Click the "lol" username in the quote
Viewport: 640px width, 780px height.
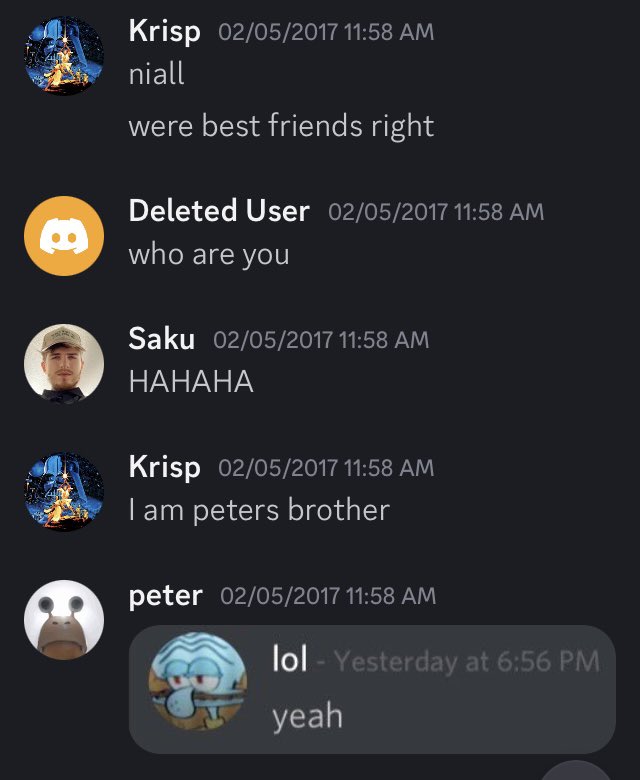point(289,659)
